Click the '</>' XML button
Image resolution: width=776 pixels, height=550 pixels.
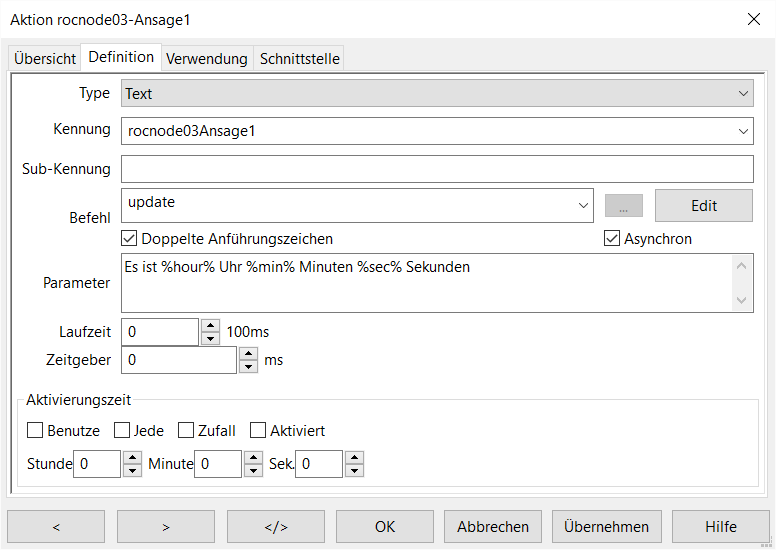[275, 527]
